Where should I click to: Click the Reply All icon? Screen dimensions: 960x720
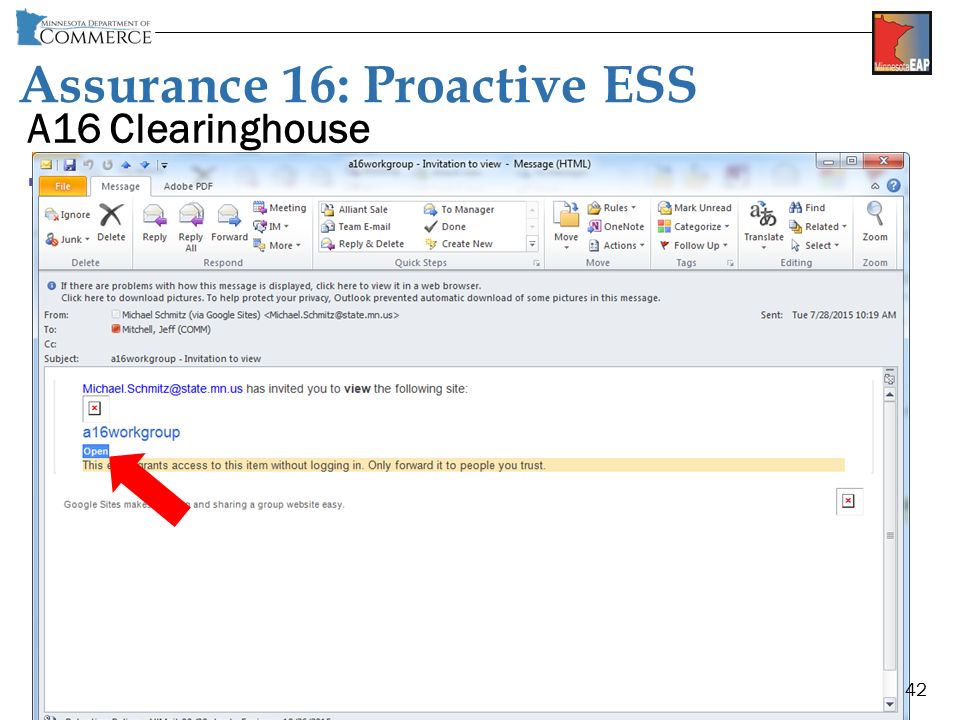pos(191,227)
